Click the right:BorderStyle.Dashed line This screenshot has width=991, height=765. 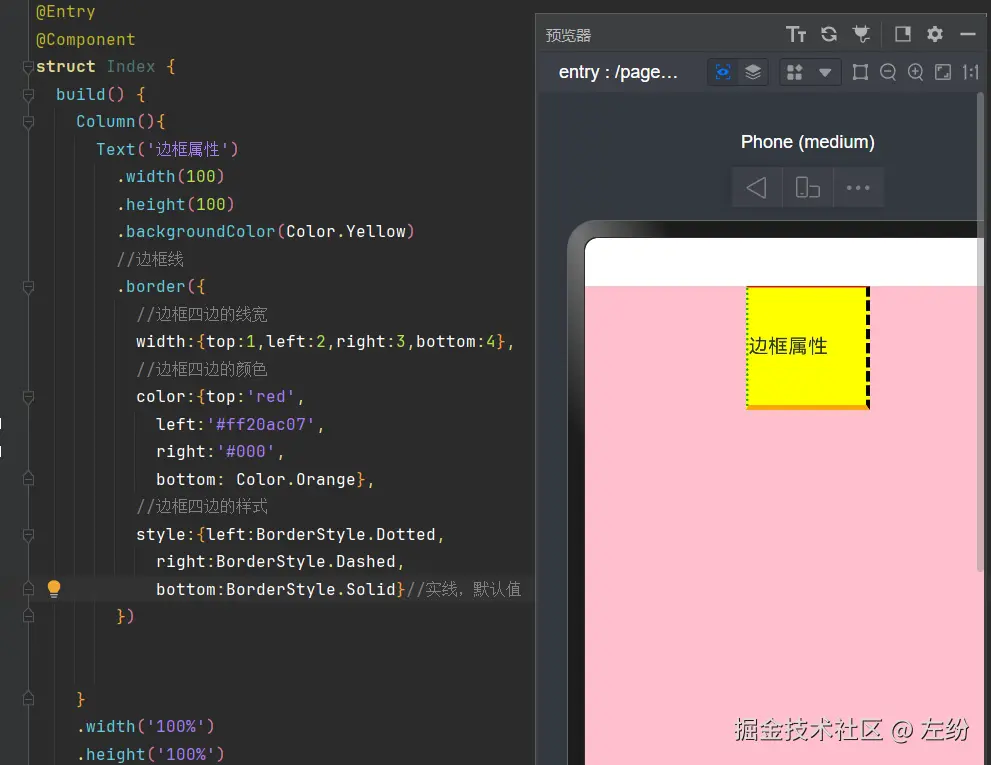280,561
